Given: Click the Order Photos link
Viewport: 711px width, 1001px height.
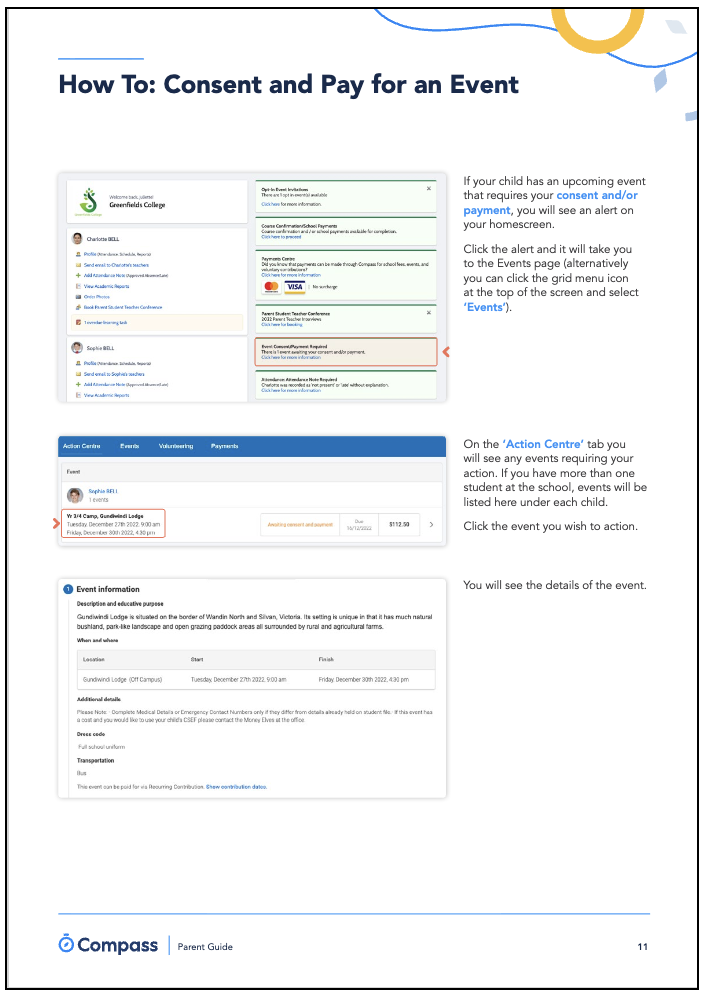Looking at the screenshot, I should [x=97, y=297].
